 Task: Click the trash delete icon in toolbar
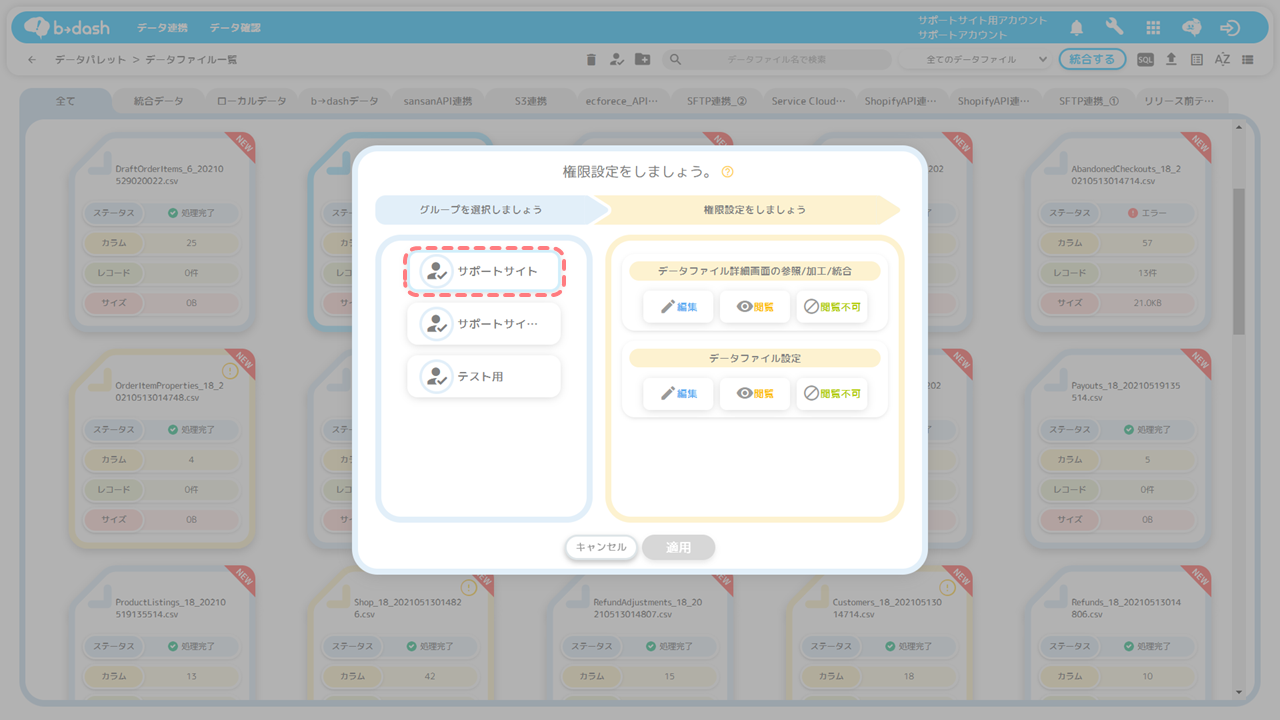591,60
